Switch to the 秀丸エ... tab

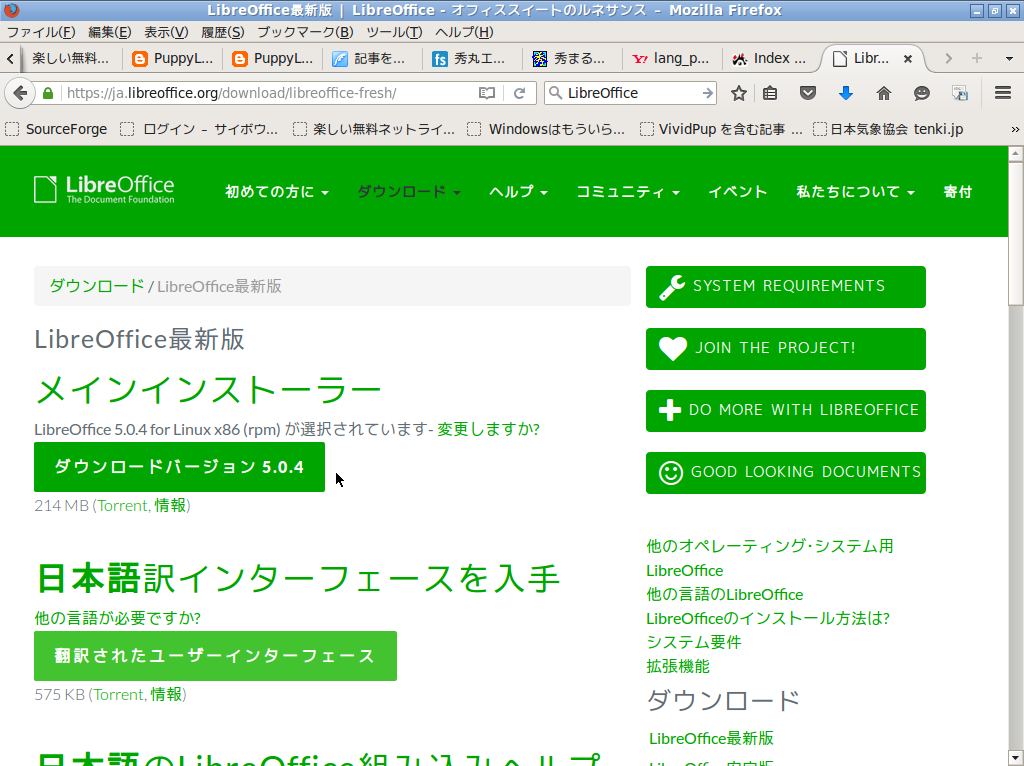point(472,59)
